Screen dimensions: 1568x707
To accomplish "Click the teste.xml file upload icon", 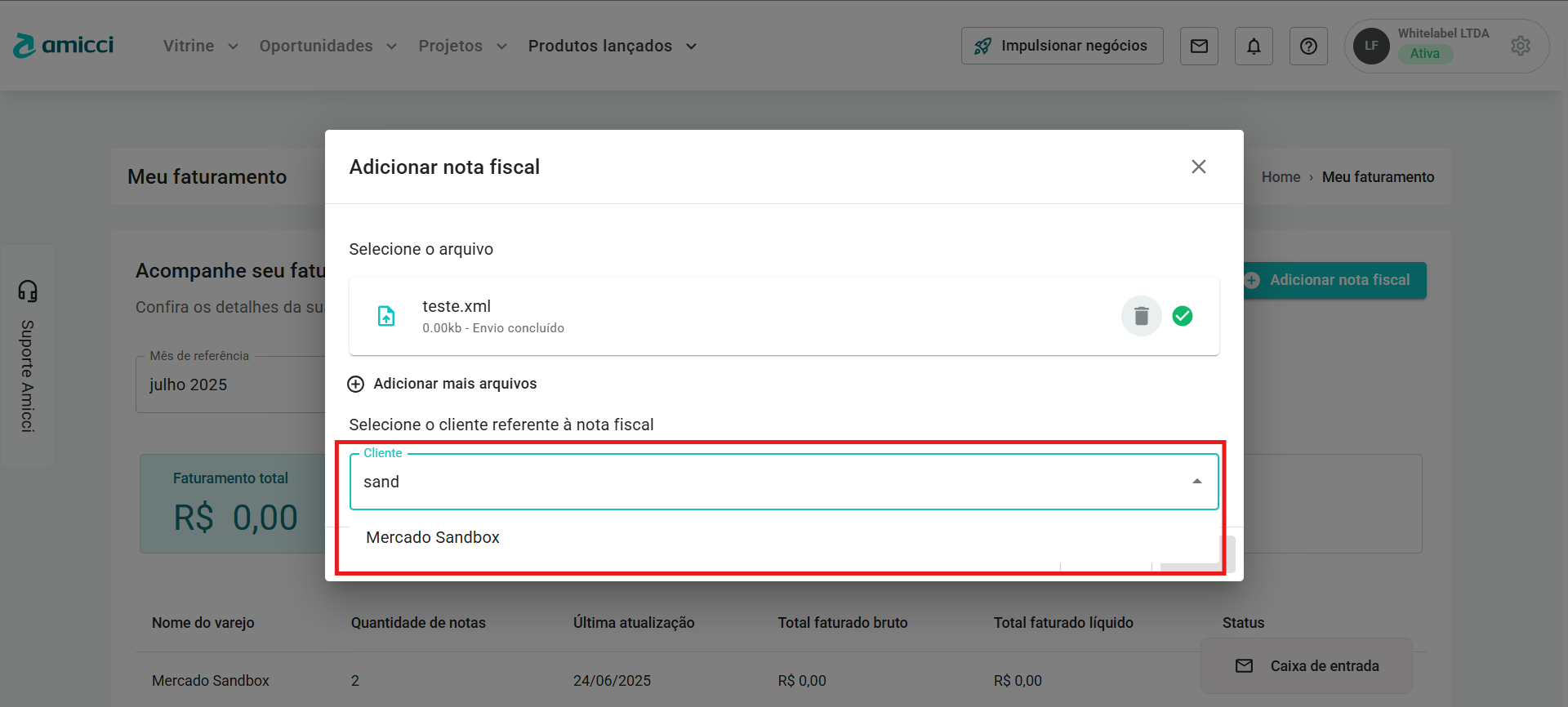I will (x=386, y=316).
